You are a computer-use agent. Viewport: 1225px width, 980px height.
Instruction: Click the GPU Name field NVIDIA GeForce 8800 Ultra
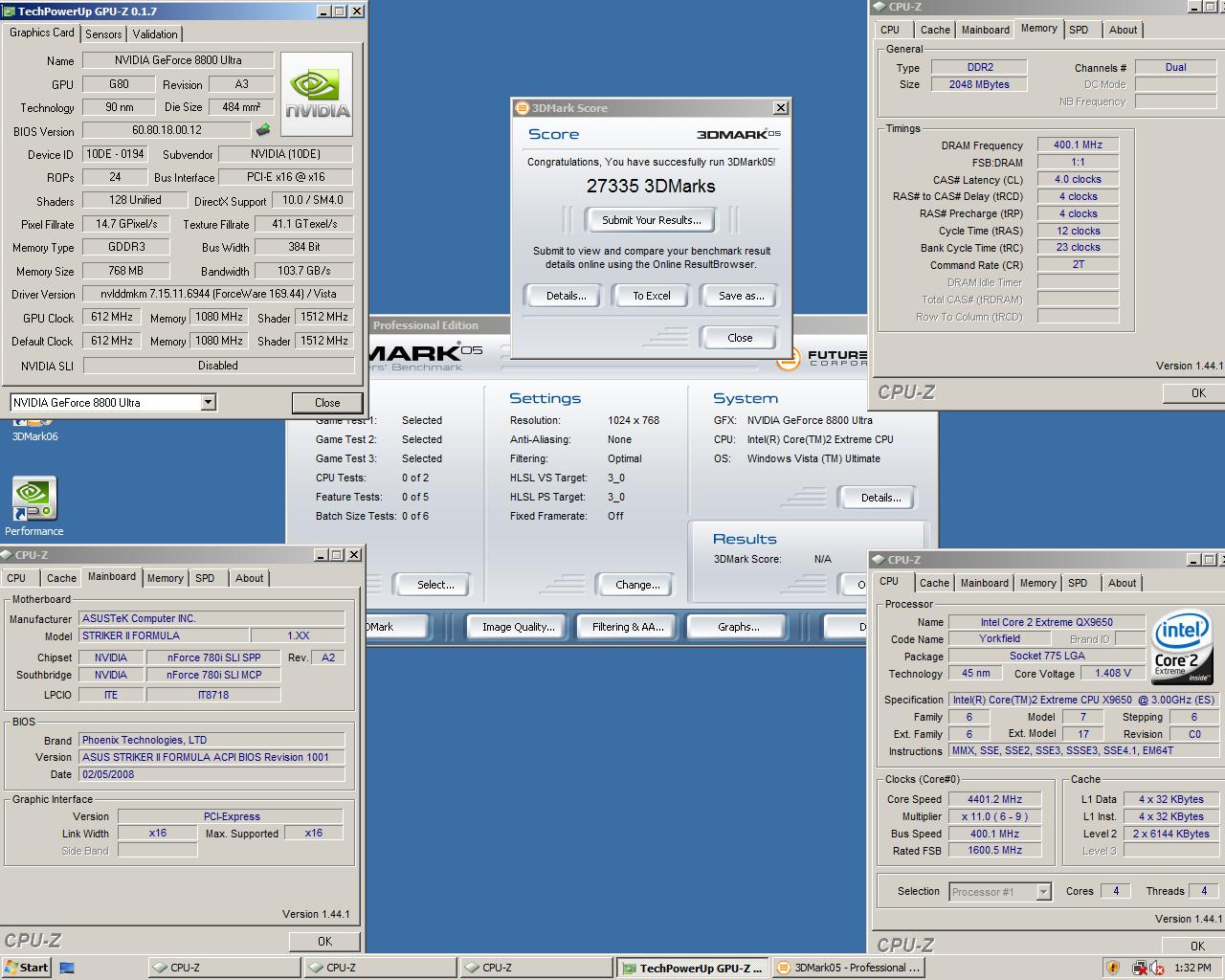click(178, 60)
